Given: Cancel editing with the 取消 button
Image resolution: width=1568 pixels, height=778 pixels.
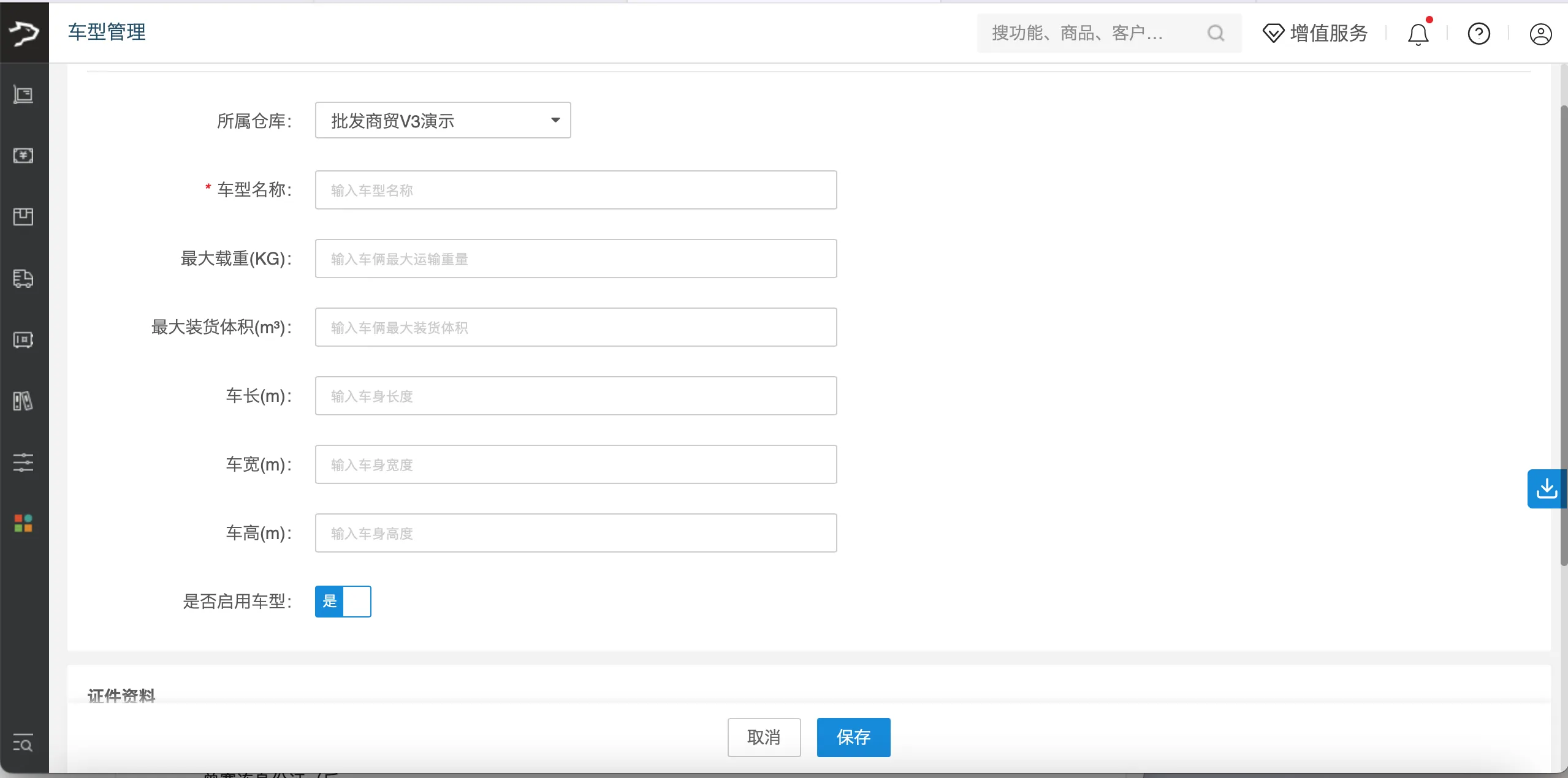Looking at the screenshot, I should click(x=763, y=738).
